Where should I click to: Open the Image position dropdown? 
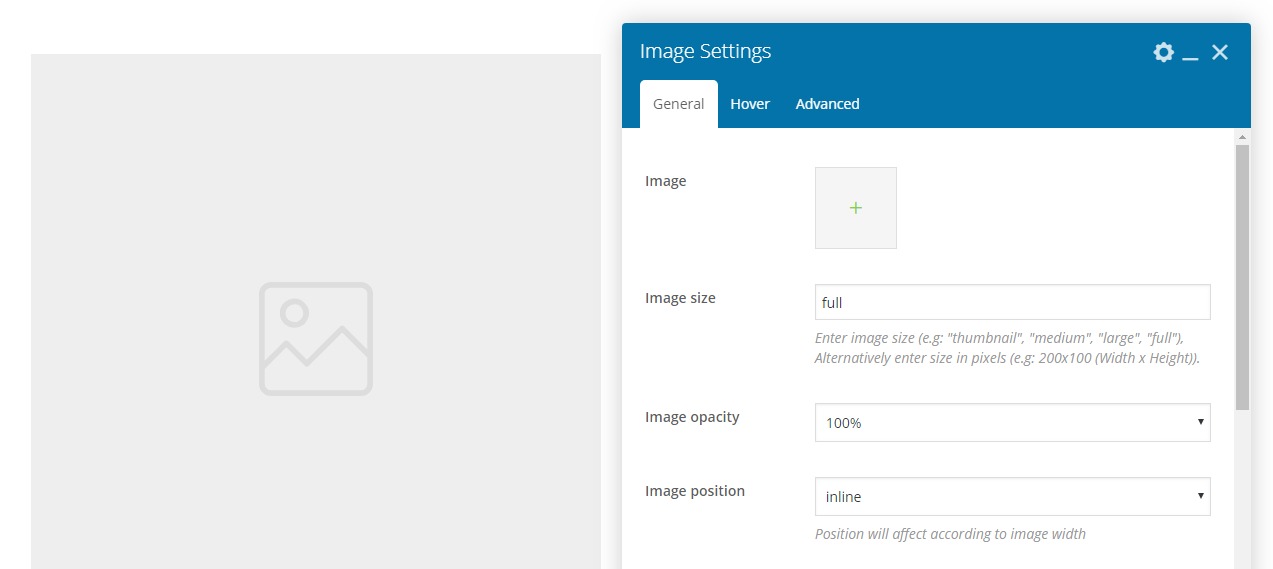click(1012, 497)
